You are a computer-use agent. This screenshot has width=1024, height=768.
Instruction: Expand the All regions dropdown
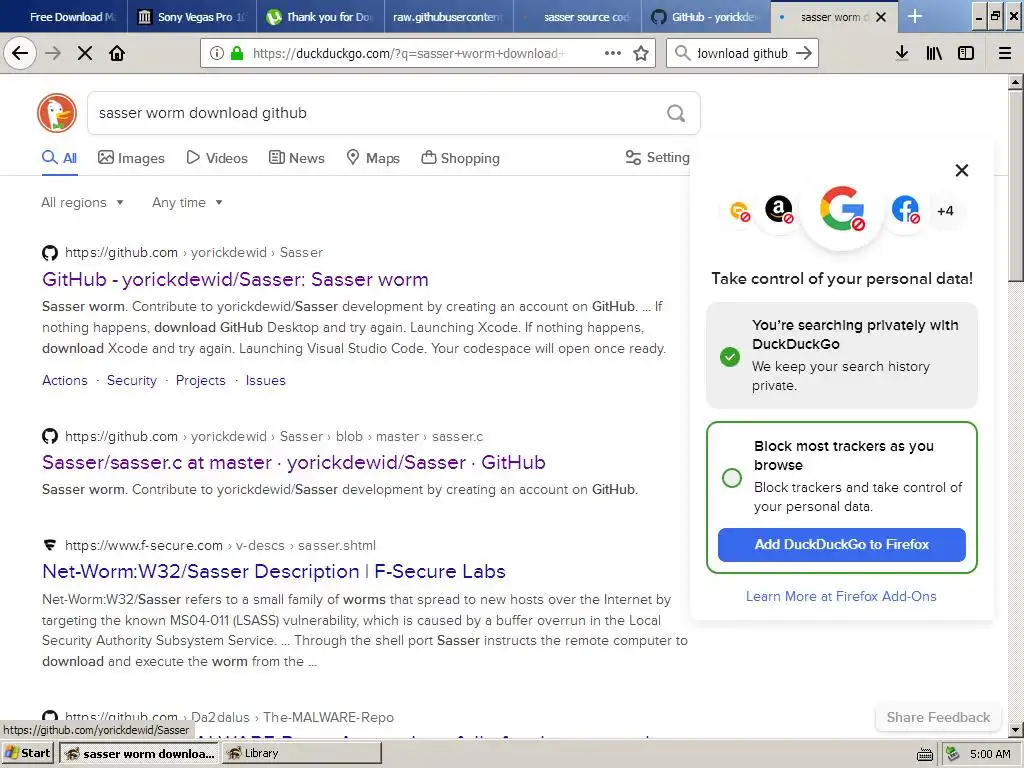[82, 202]
